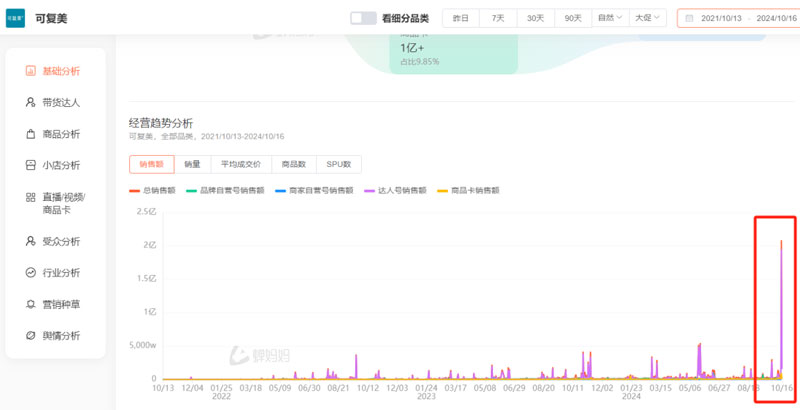Viewport: 800px width, 410px height.
Task: Click the 基础分析 sidebar icon
Action: (x=30, y=71)
